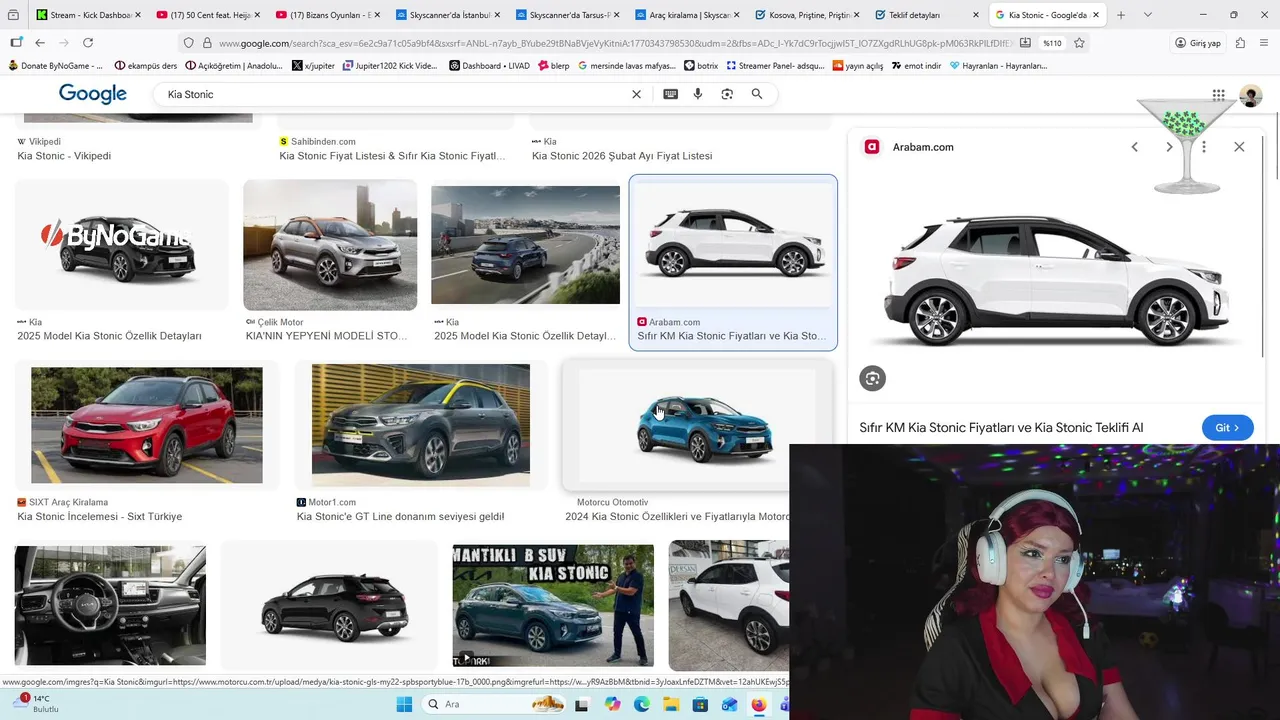Screen dimensions: 1280x720
Task: Open Outlook from the taskbar
Action: click(x=729, y=704)
